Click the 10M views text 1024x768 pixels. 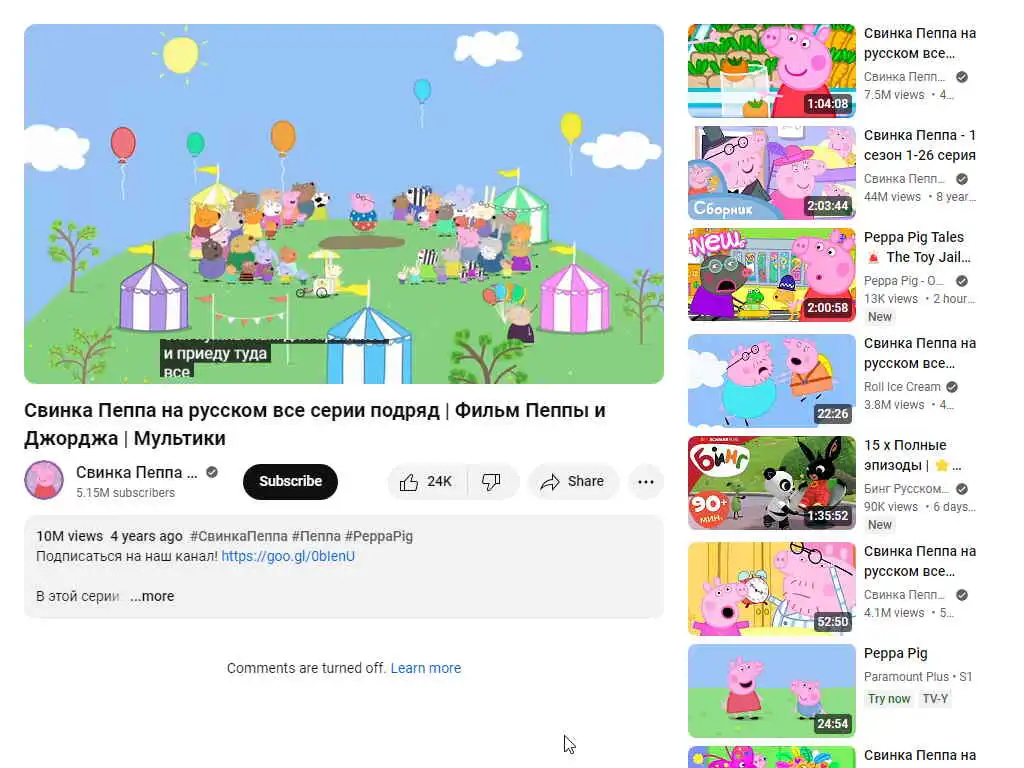point(69,536)
